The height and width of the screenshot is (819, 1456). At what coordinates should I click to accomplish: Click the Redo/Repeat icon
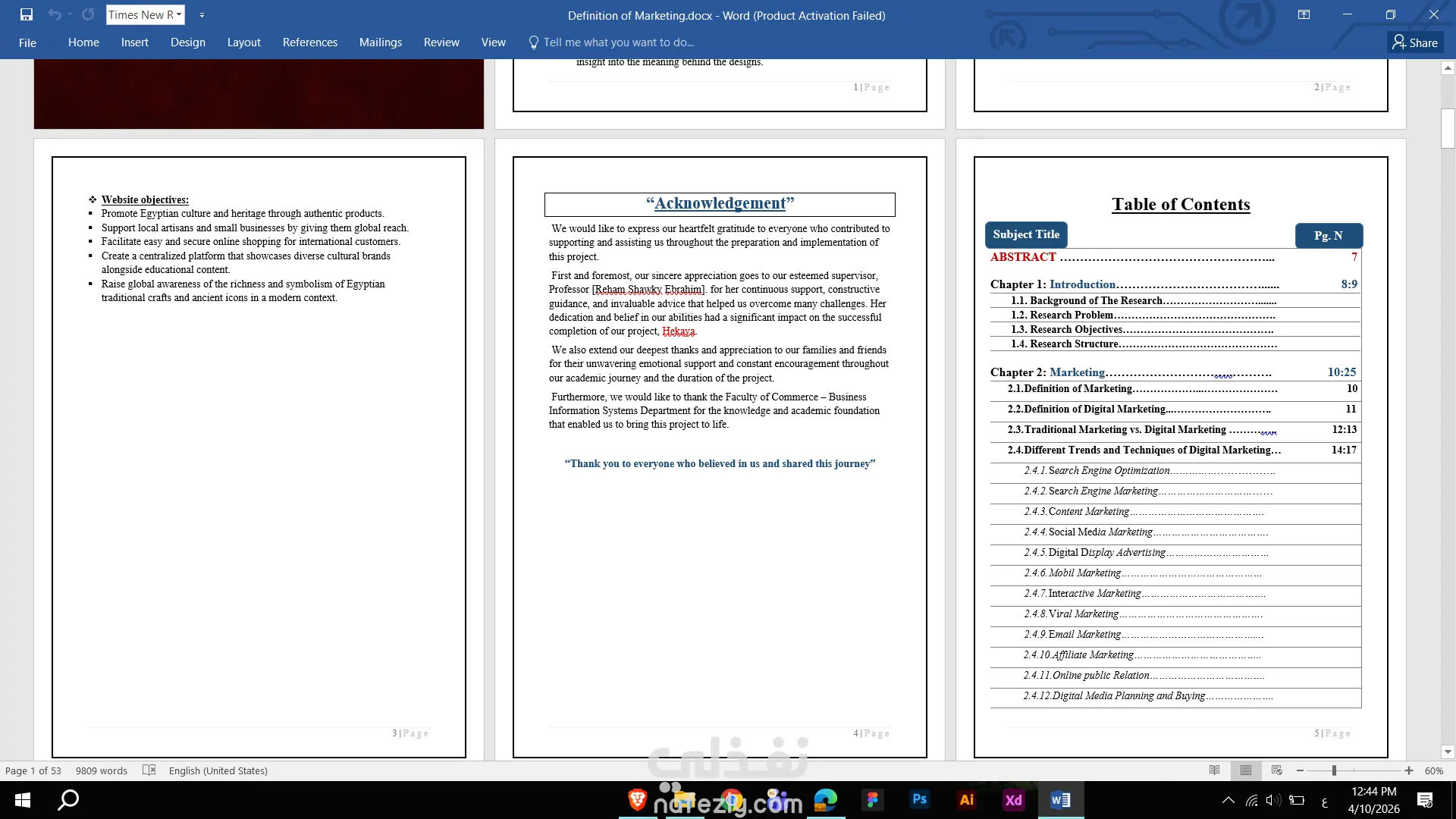tap(88, 14)
